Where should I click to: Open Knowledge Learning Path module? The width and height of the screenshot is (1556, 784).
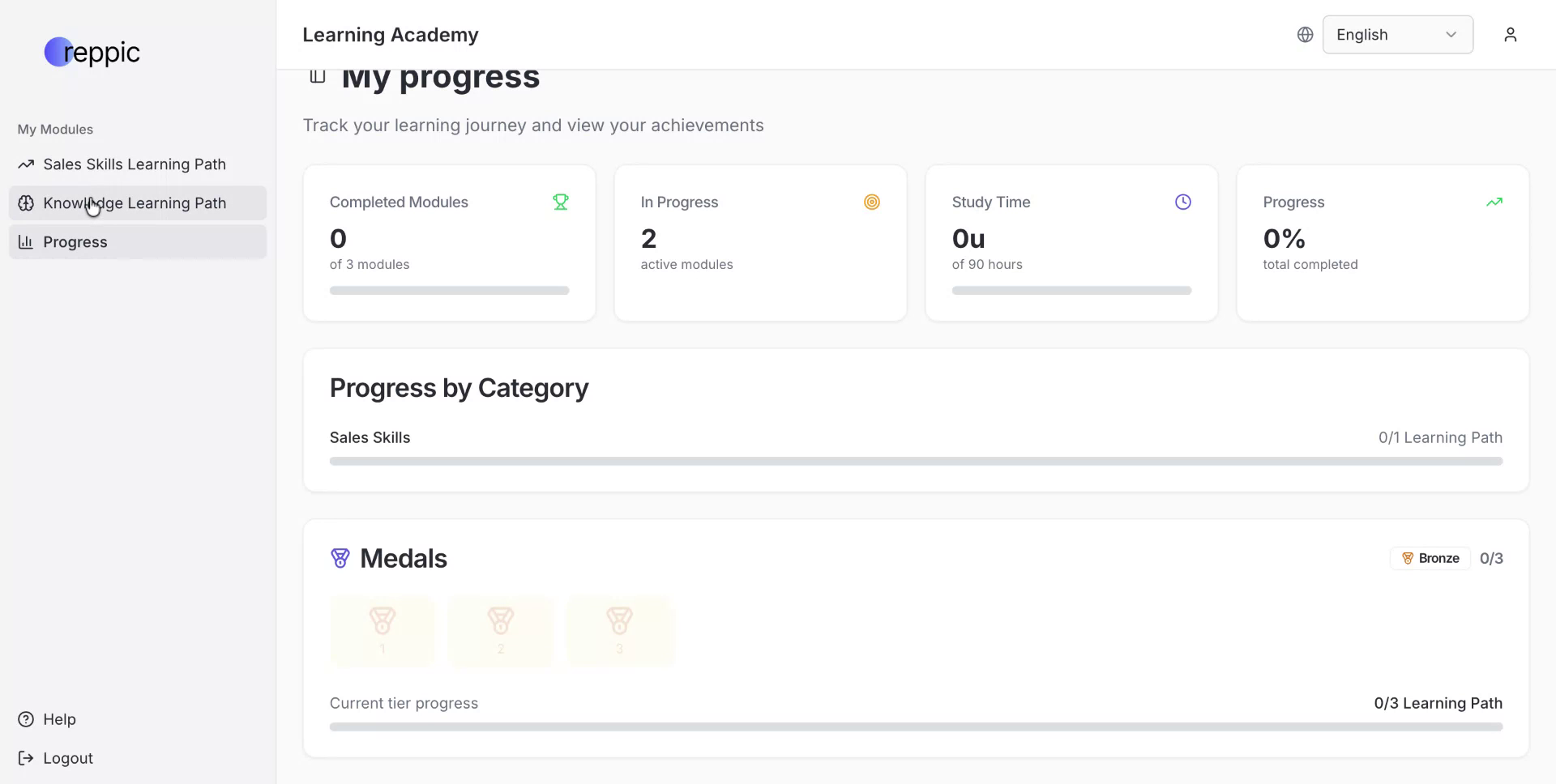coord(135,203)
